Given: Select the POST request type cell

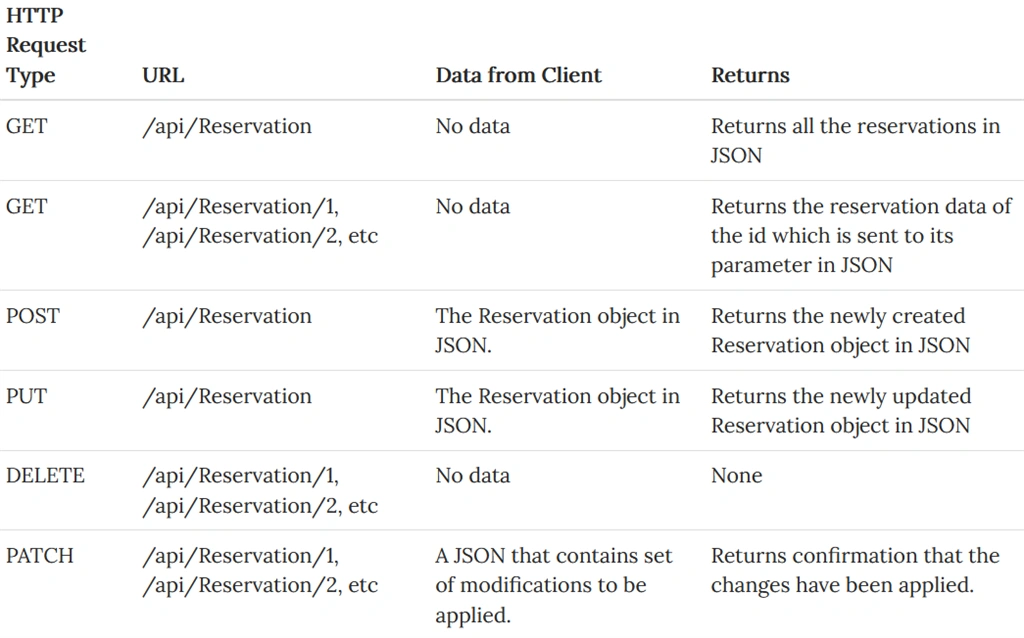Looking at the screenshot, I should click(33, 316).
